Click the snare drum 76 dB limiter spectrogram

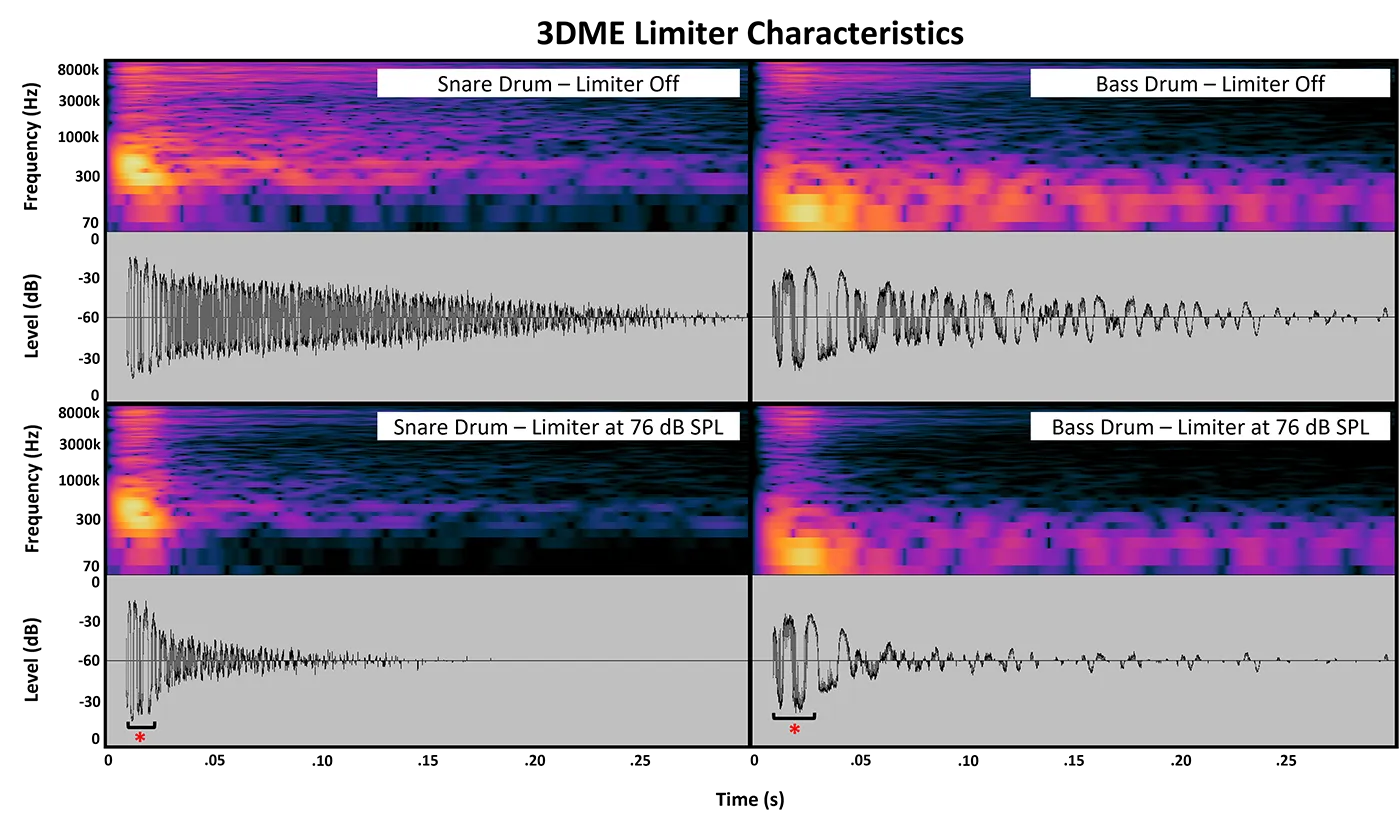[427, 490]
